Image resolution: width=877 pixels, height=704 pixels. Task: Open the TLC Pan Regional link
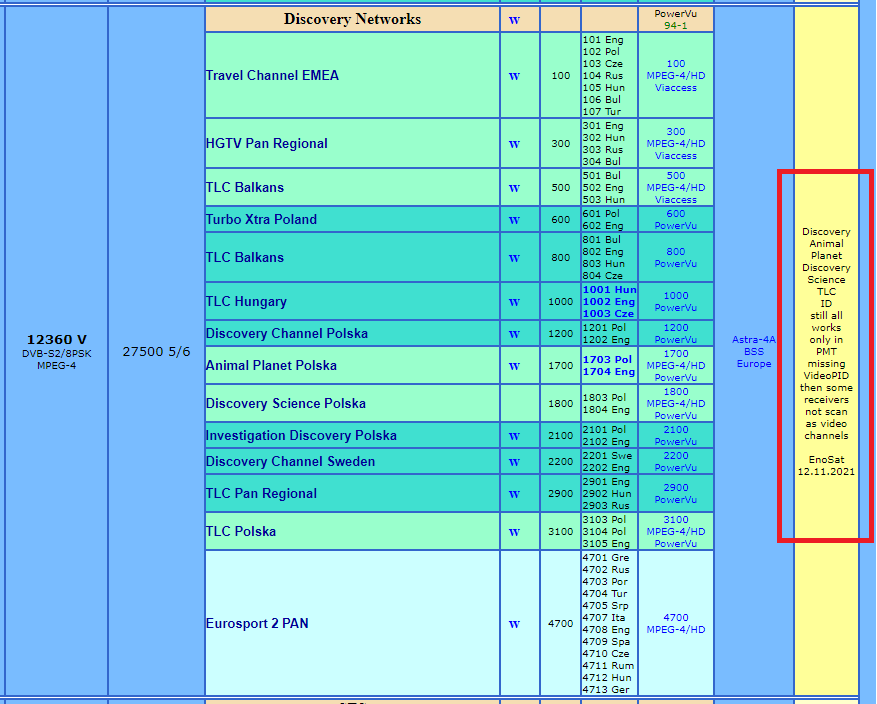tap(261, 493)
